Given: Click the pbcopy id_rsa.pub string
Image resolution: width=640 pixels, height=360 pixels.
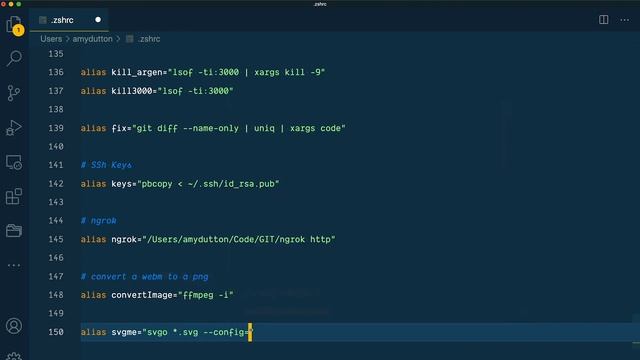Looking at the screenshot, I should click(208, 184).
